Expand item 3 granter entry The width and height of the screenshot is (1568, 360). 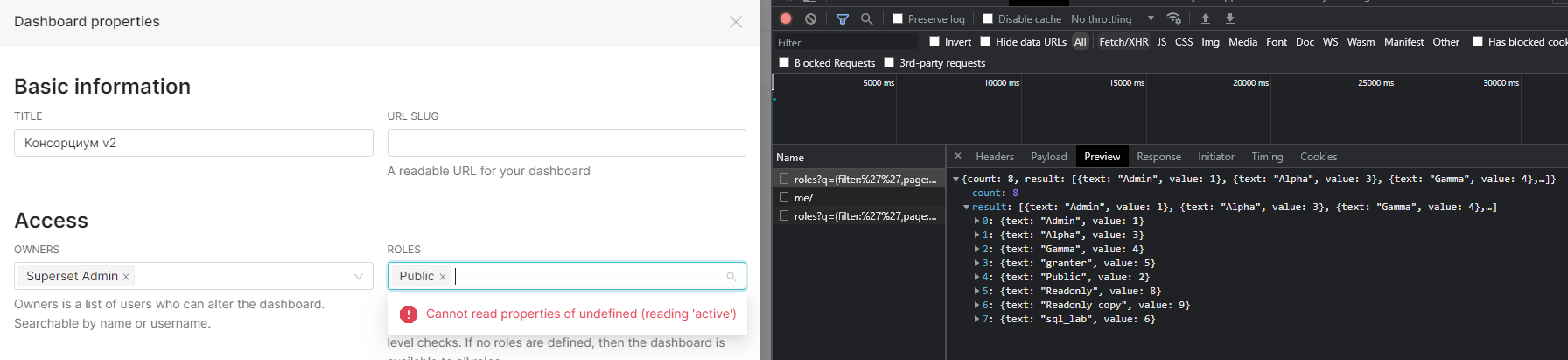(976, 263)
